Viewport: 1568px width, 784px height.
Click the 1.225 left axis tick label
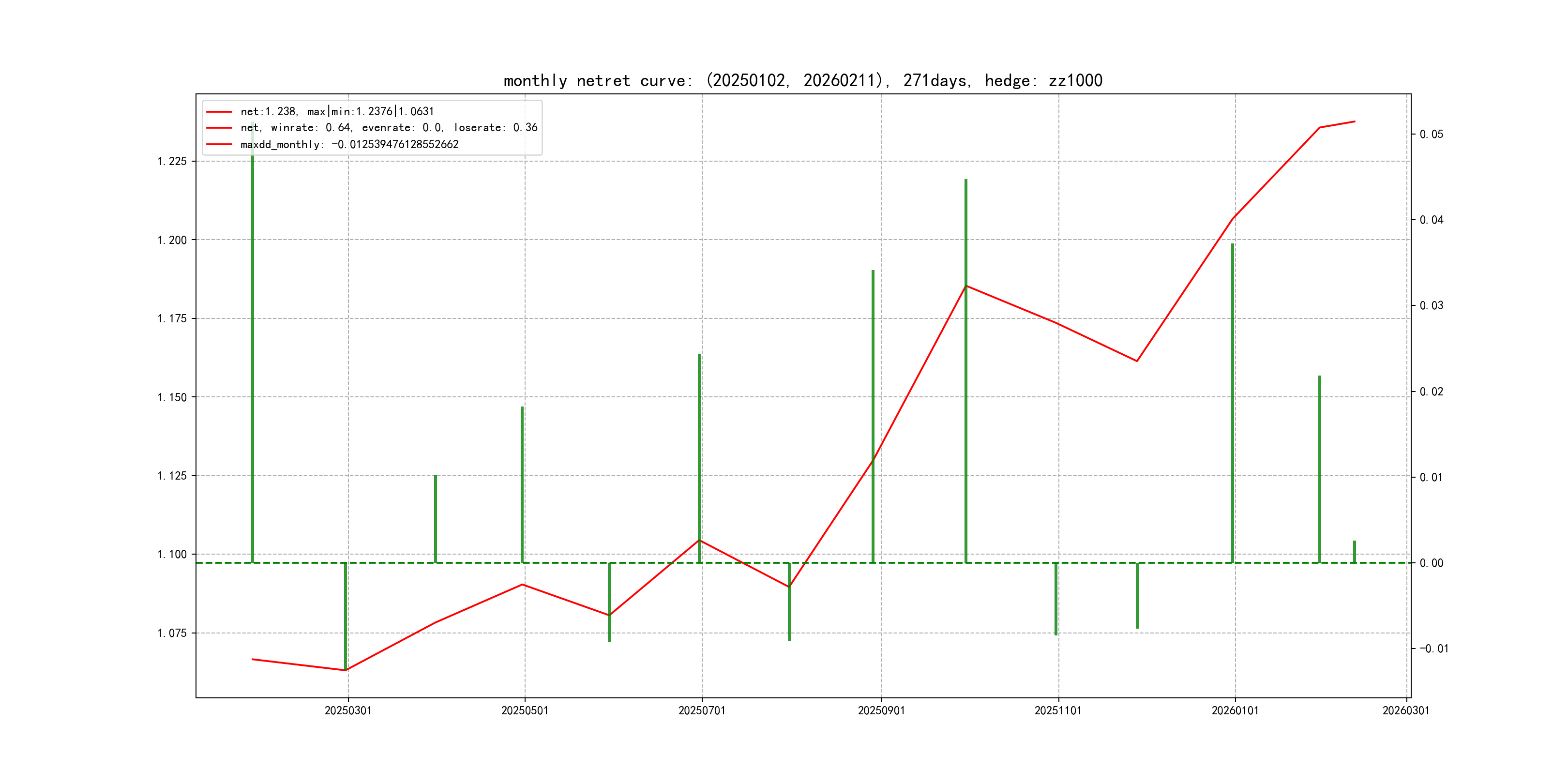(172, 161)
